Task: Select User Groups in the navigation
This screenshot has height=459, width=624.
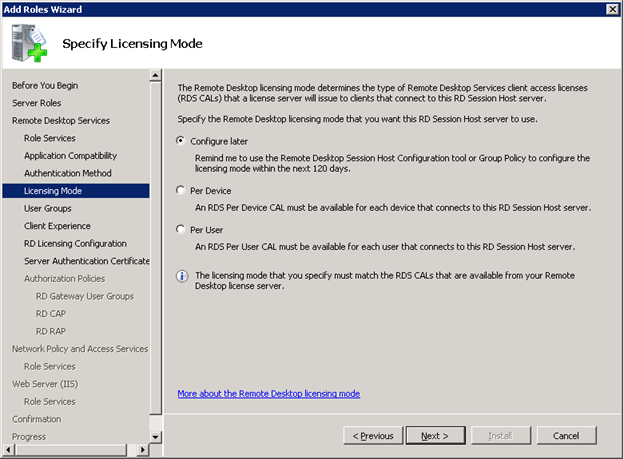Action: pyautogui.click(x=48, y=208)
